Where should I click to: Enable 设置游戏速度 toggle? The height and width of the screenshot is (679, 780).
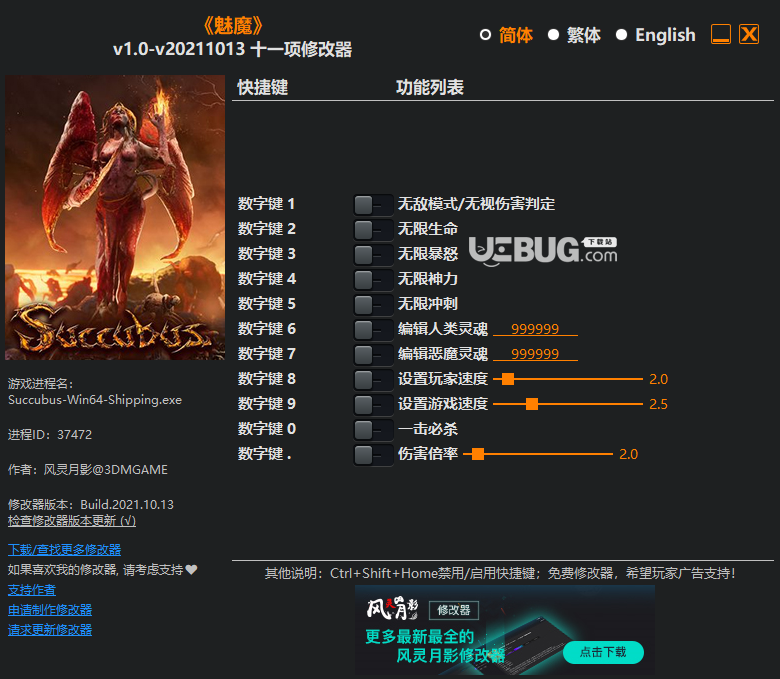[x=373, y=404]
